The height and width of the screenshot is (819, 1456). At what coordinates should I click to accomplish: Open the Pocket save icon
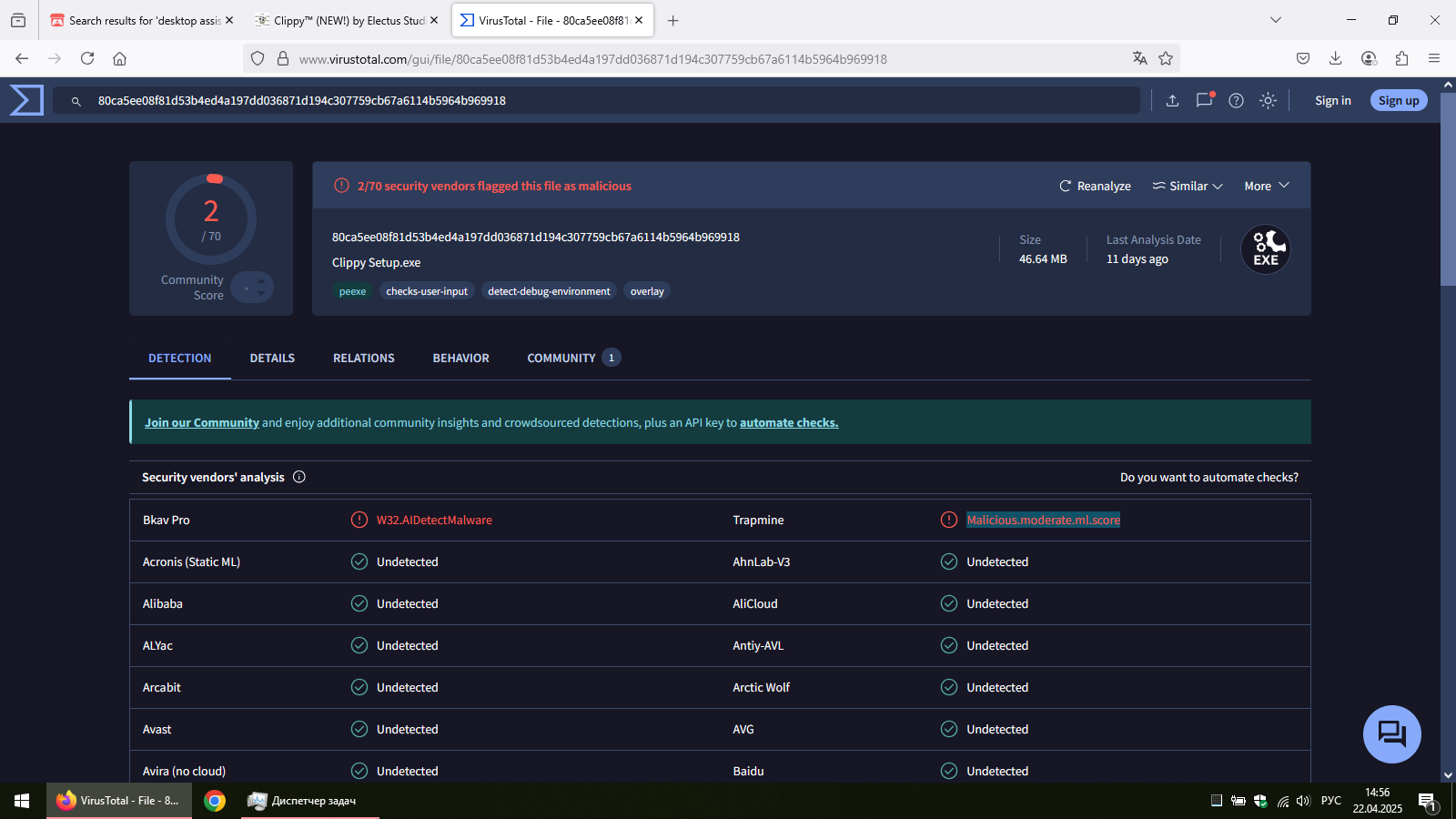click(1303, 58)
